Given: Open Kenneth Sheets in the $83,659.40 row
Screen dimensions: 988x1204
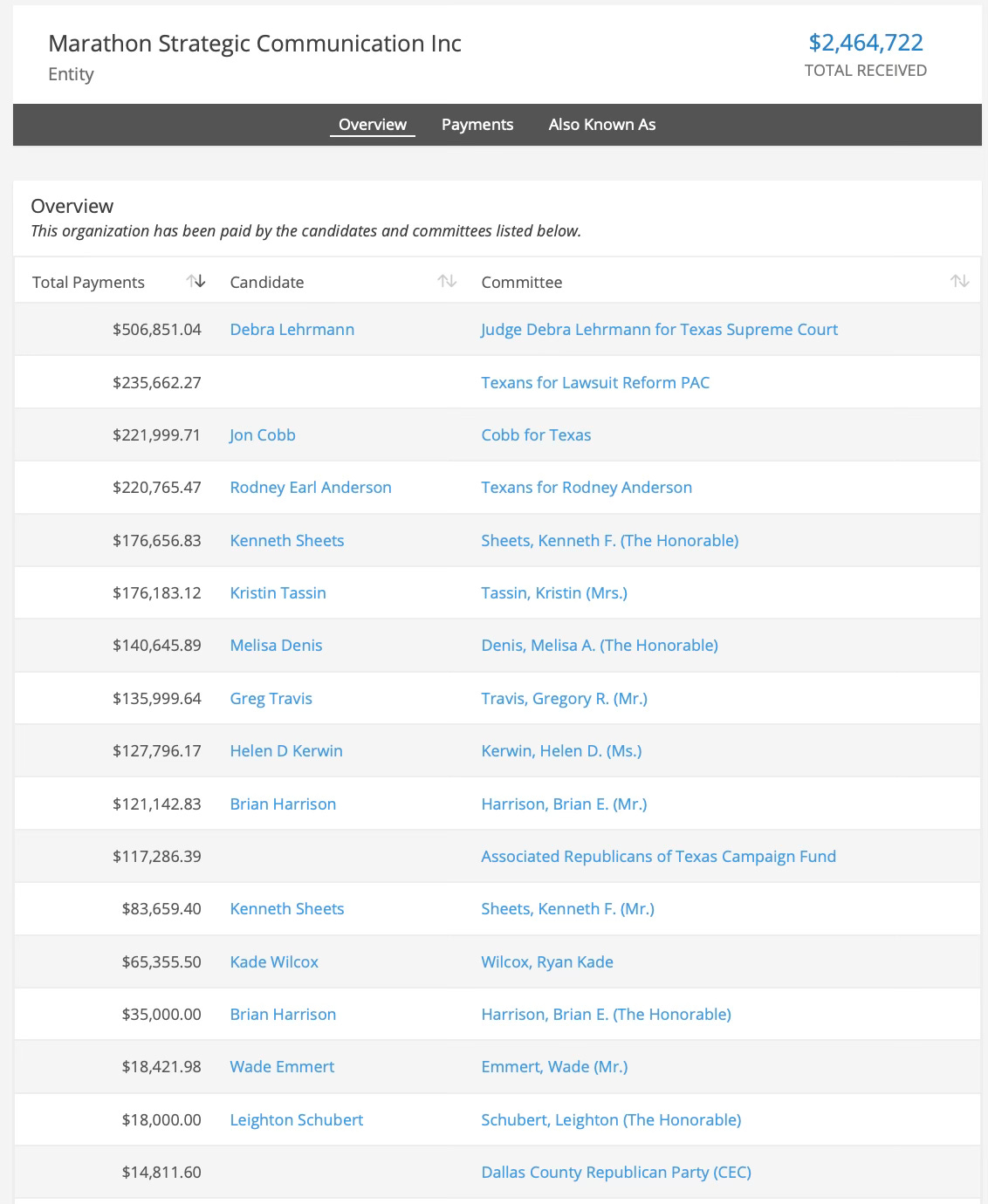Looking at the screenshot, I should (x=287, y=908).
